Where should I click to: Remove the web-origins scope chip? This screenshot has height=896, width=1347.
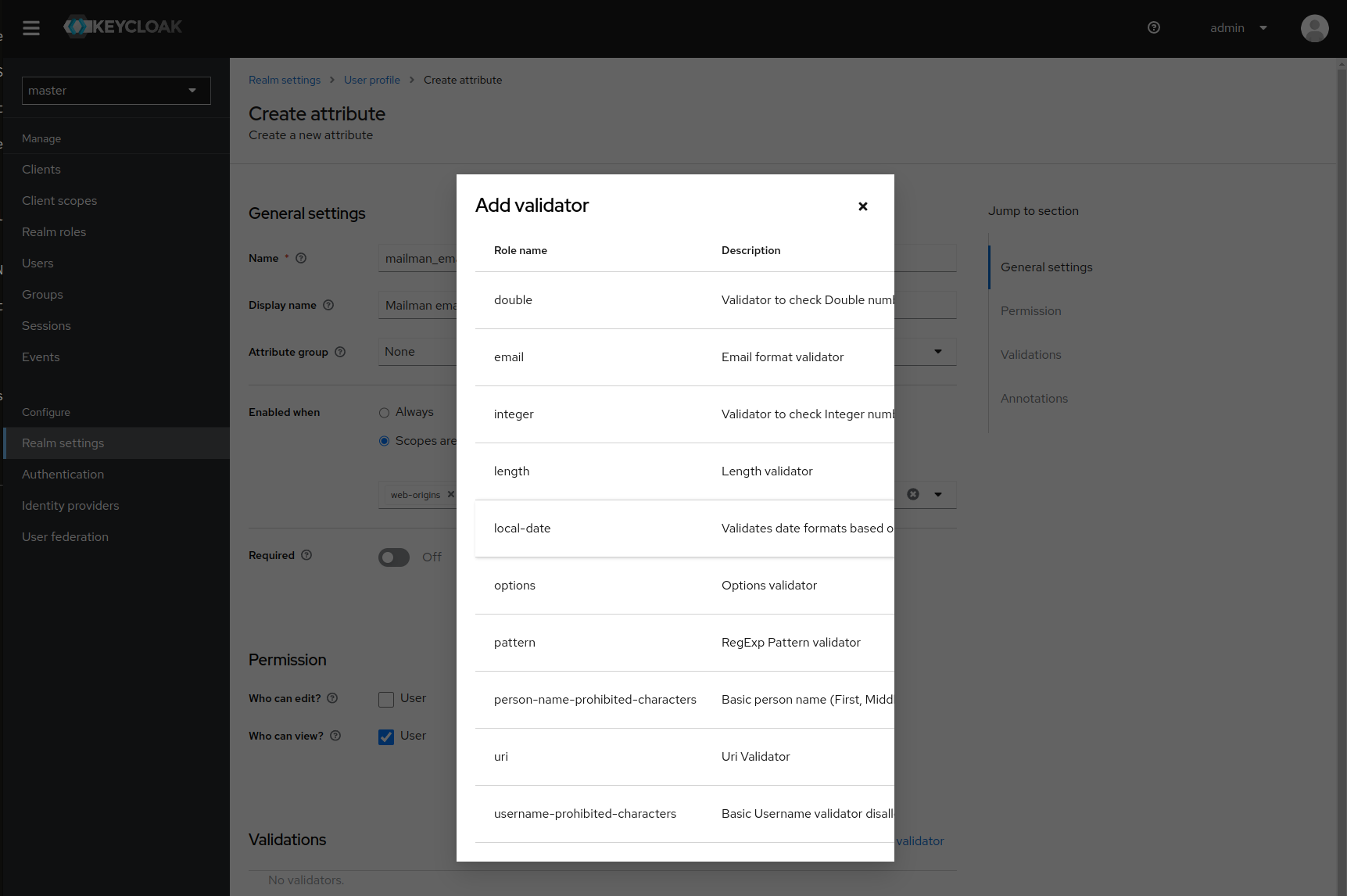coord(451,494)
